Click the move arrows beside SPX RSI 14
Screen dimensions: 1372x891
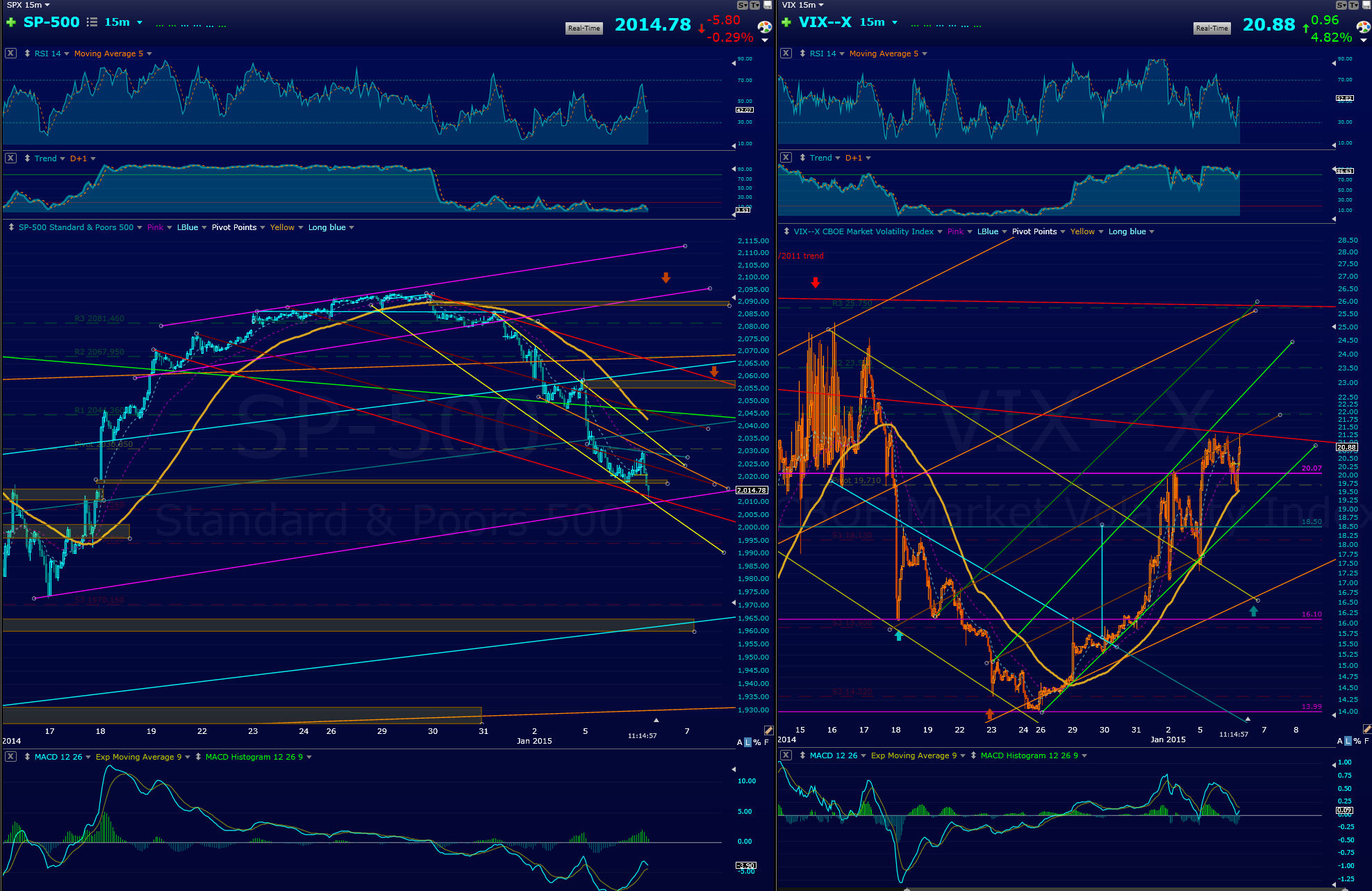pyautogui.click(x=27, y=53)
